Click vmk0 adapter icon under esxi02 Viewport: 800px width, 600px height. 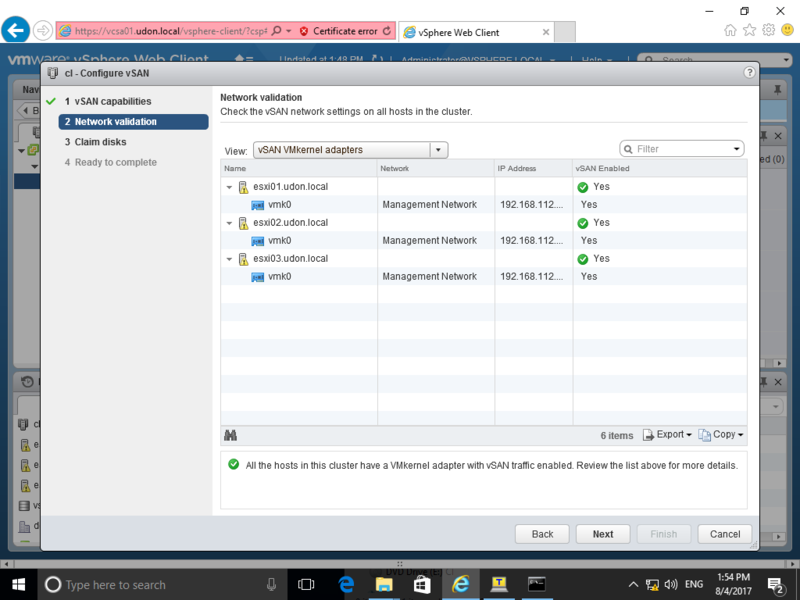tap(258, 241)
